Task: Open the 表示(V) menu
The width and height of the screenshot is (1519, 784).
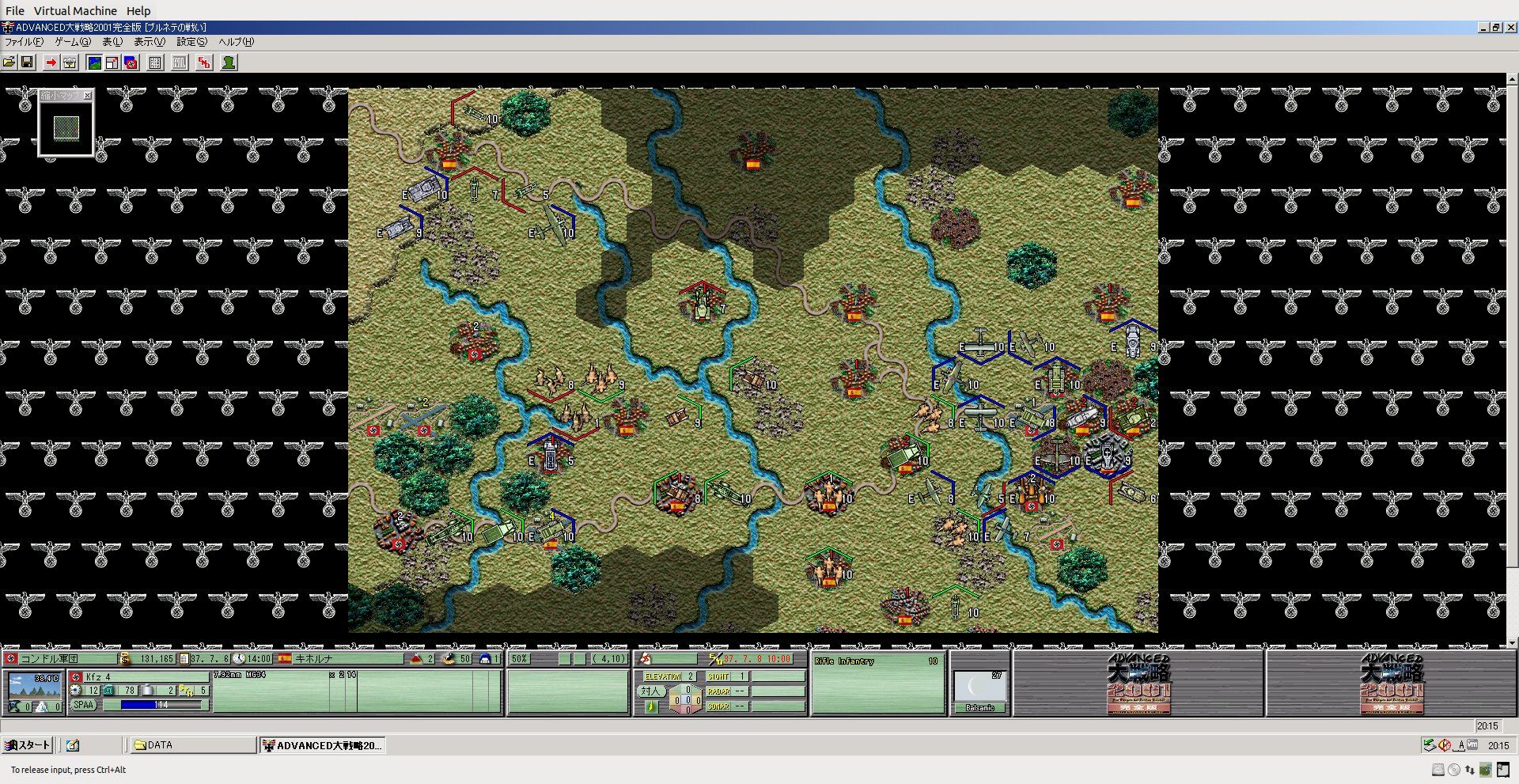Action: coord(150,42)
